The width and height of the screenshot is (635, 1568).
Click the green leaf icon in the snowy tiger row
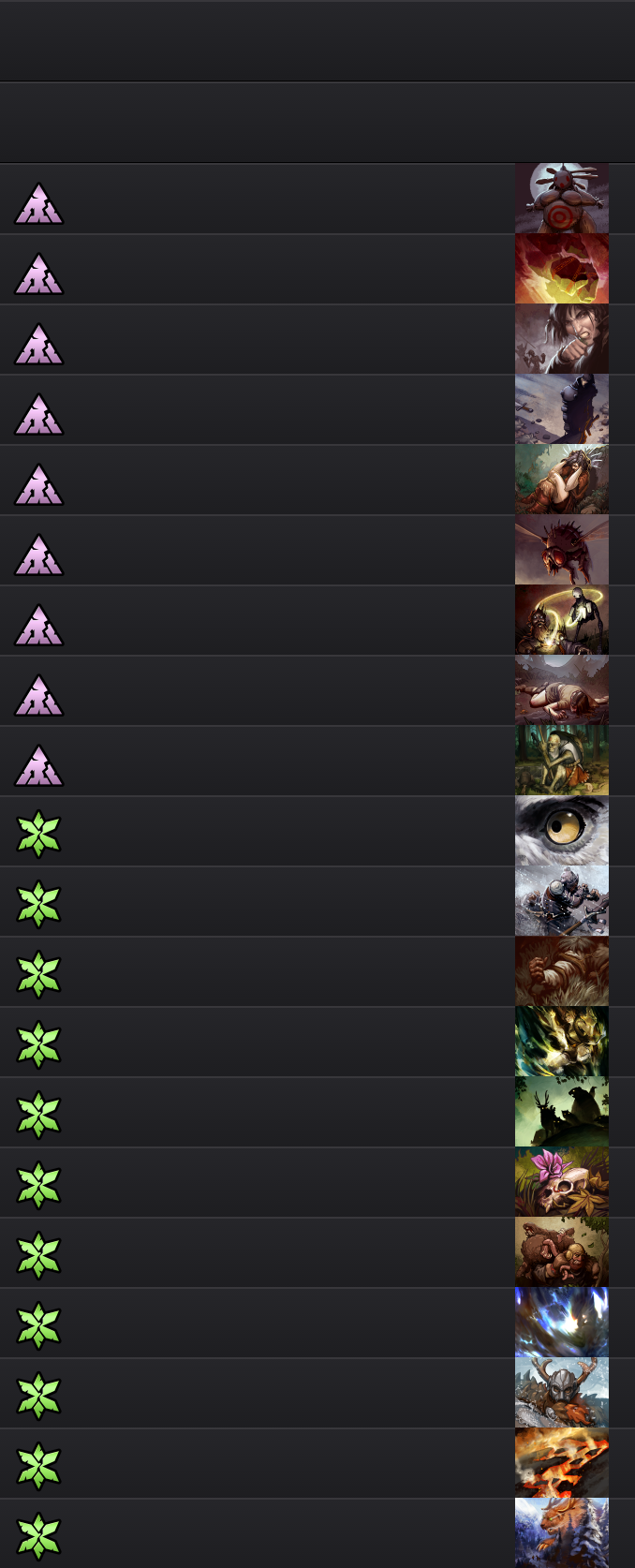tap(38, 1536)
